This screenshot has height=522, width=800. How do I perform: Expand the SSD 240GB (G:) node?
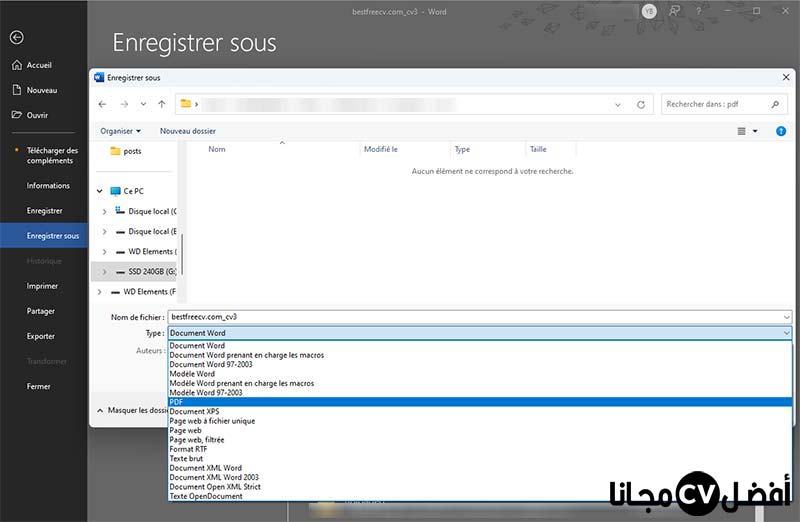[x=104, y=271]
